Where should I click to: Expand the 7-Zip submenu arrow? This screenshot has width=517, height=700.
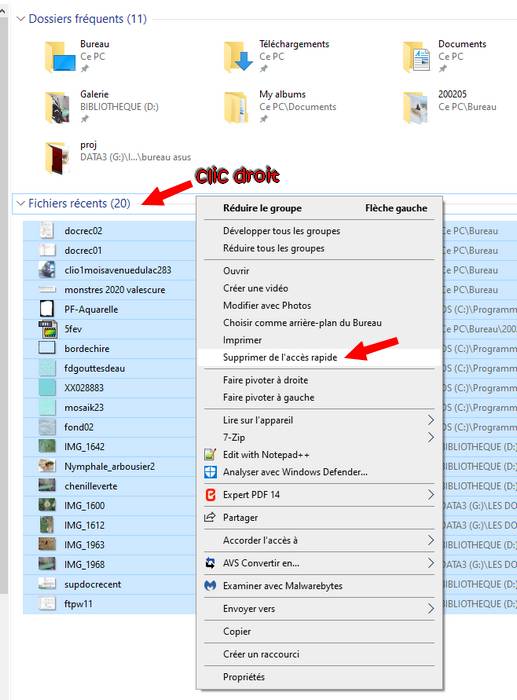430,438
